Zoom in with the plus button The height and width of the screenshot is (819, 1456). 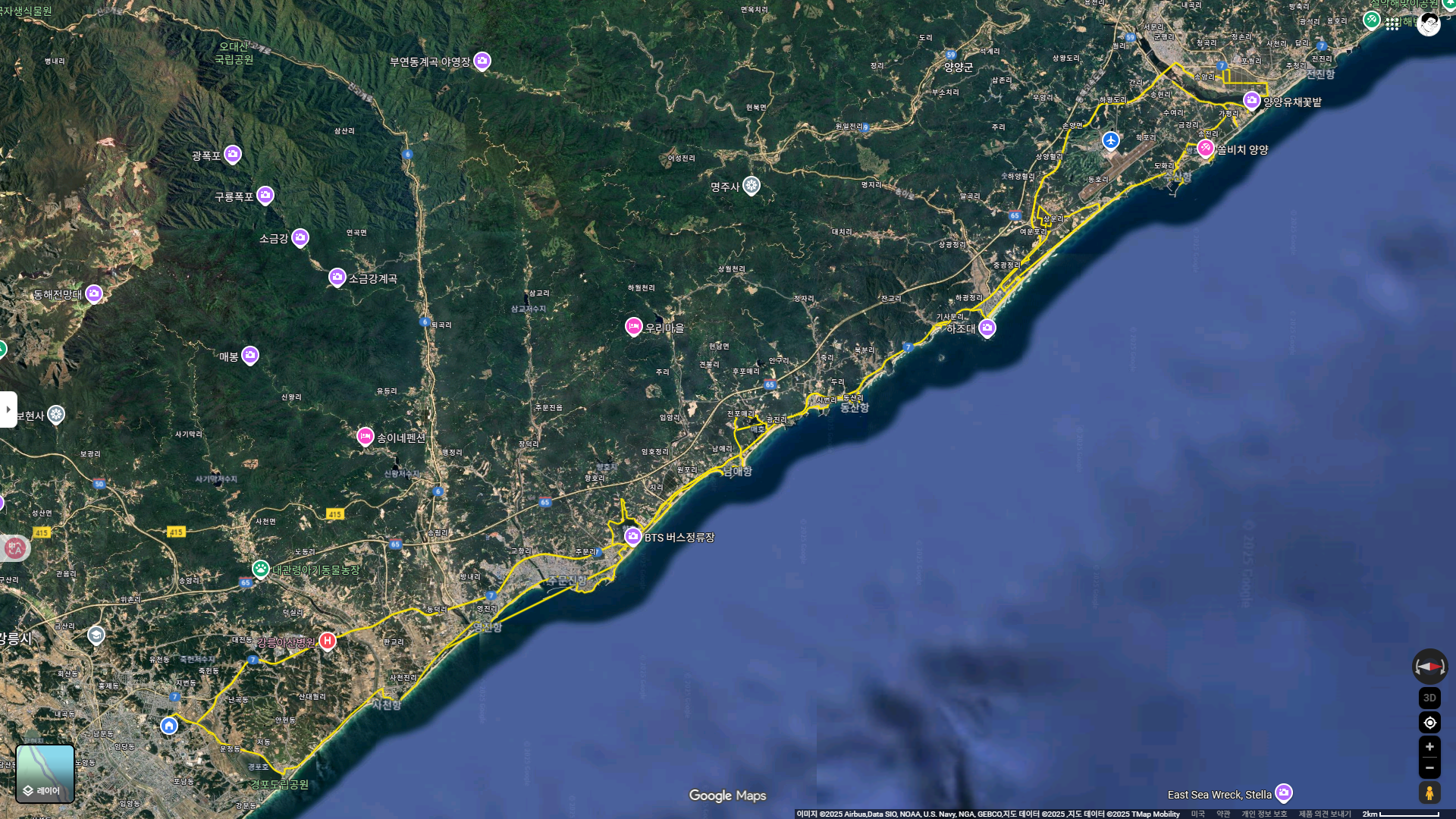click(x=1429, y=747)
